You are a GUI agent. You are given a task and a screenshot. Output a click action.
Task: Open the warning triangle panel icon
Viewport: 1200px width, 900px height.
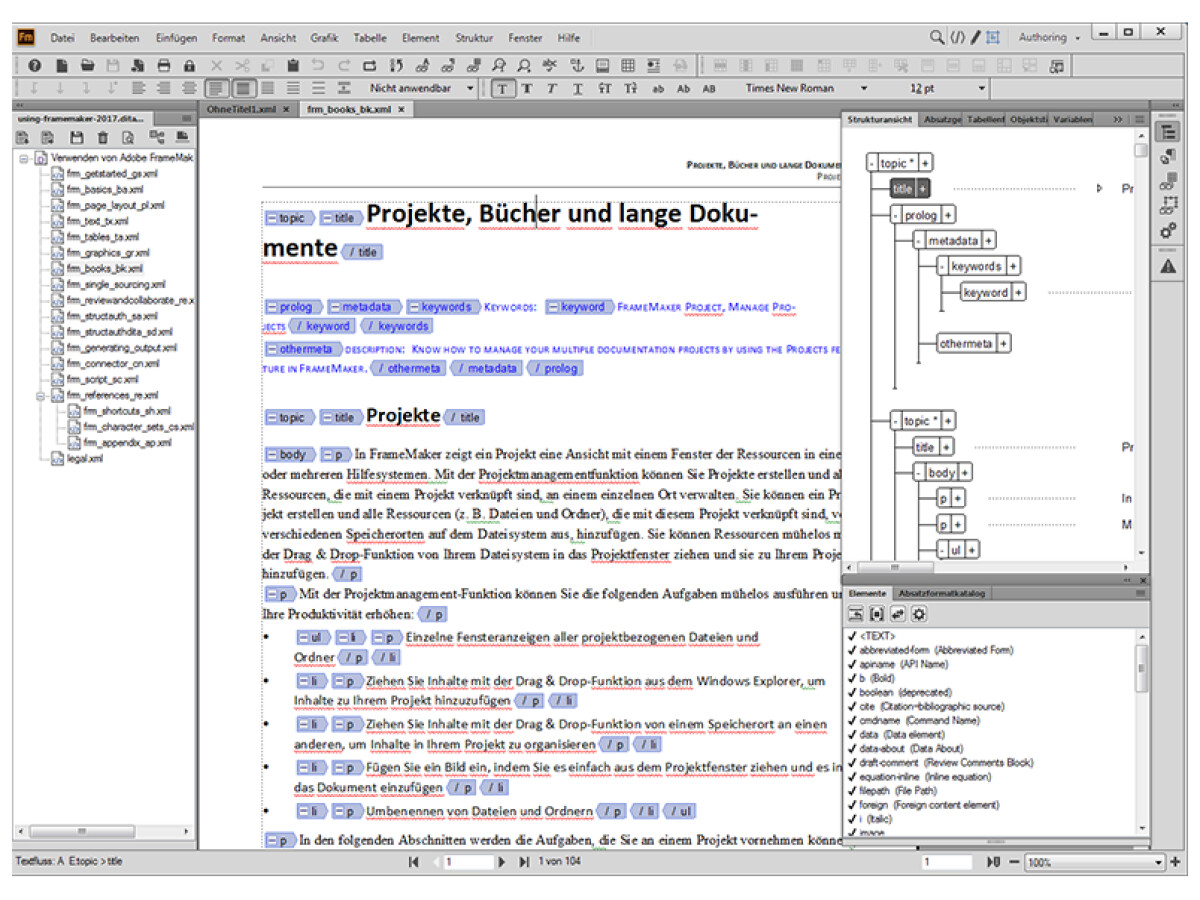coord(1167,266)
